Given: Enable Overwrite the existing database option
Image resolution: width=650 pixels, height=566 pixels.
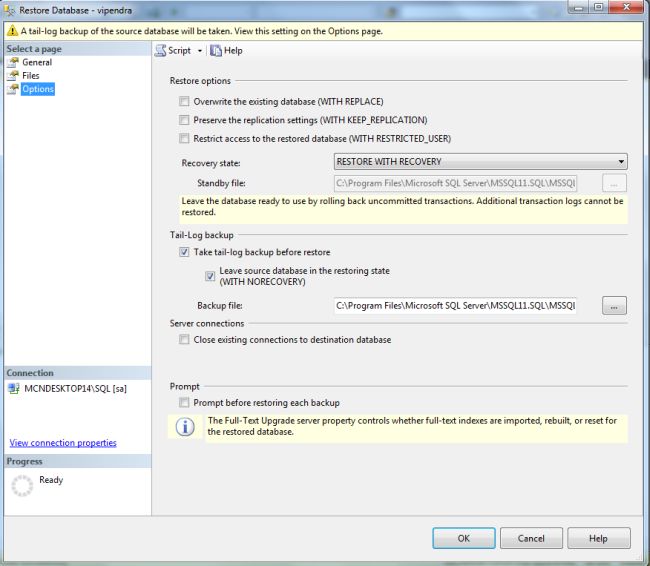Looking at the screenshot, I should pyautogui.click(x=184, y=102).
